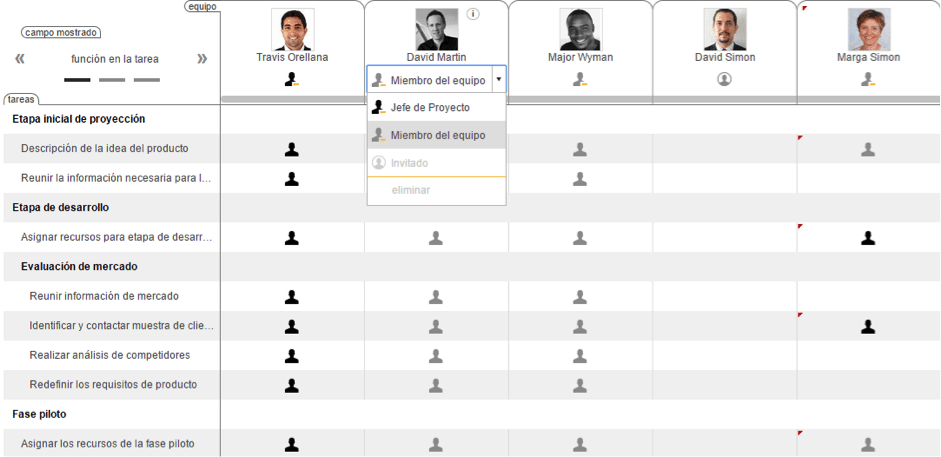Viewport: 941px width, 457px height.
Task: Click the campo mostrado label
Action: (61, 32)
